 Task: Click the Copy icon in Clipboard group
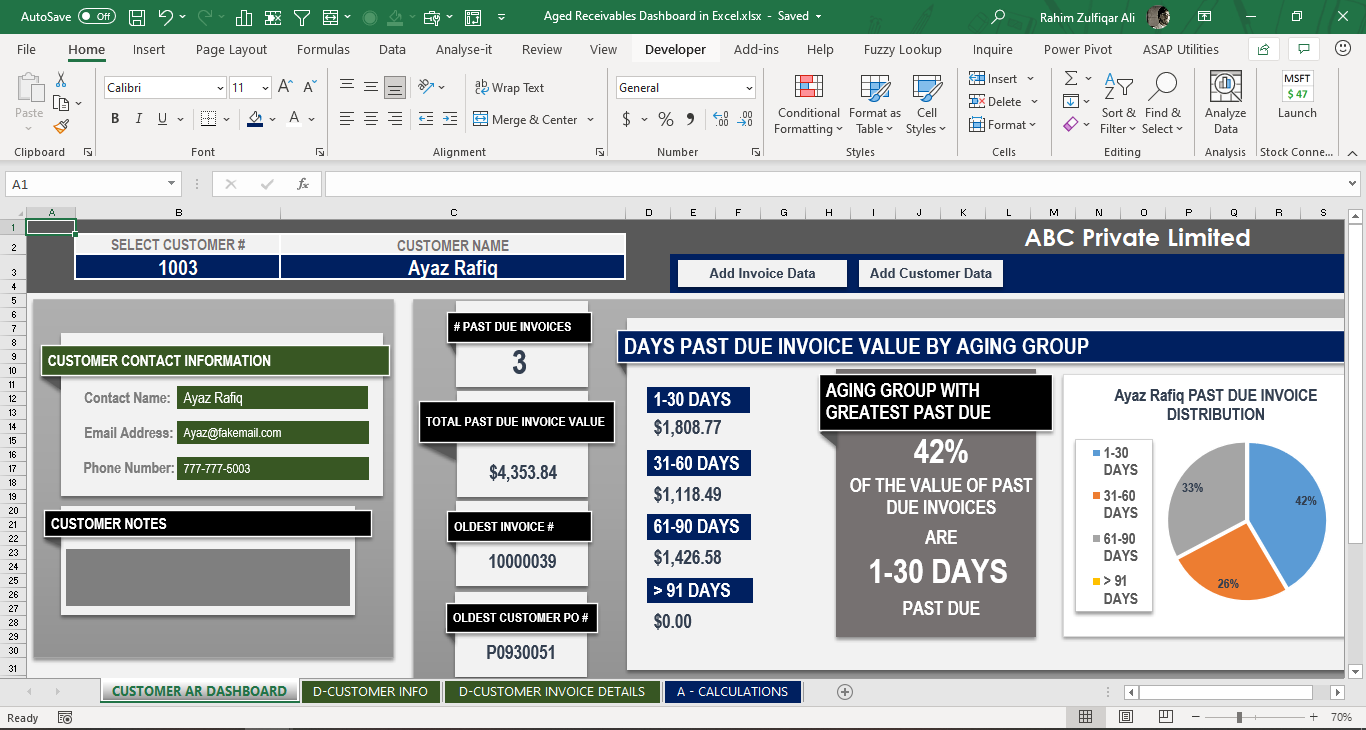pos(61,103)
